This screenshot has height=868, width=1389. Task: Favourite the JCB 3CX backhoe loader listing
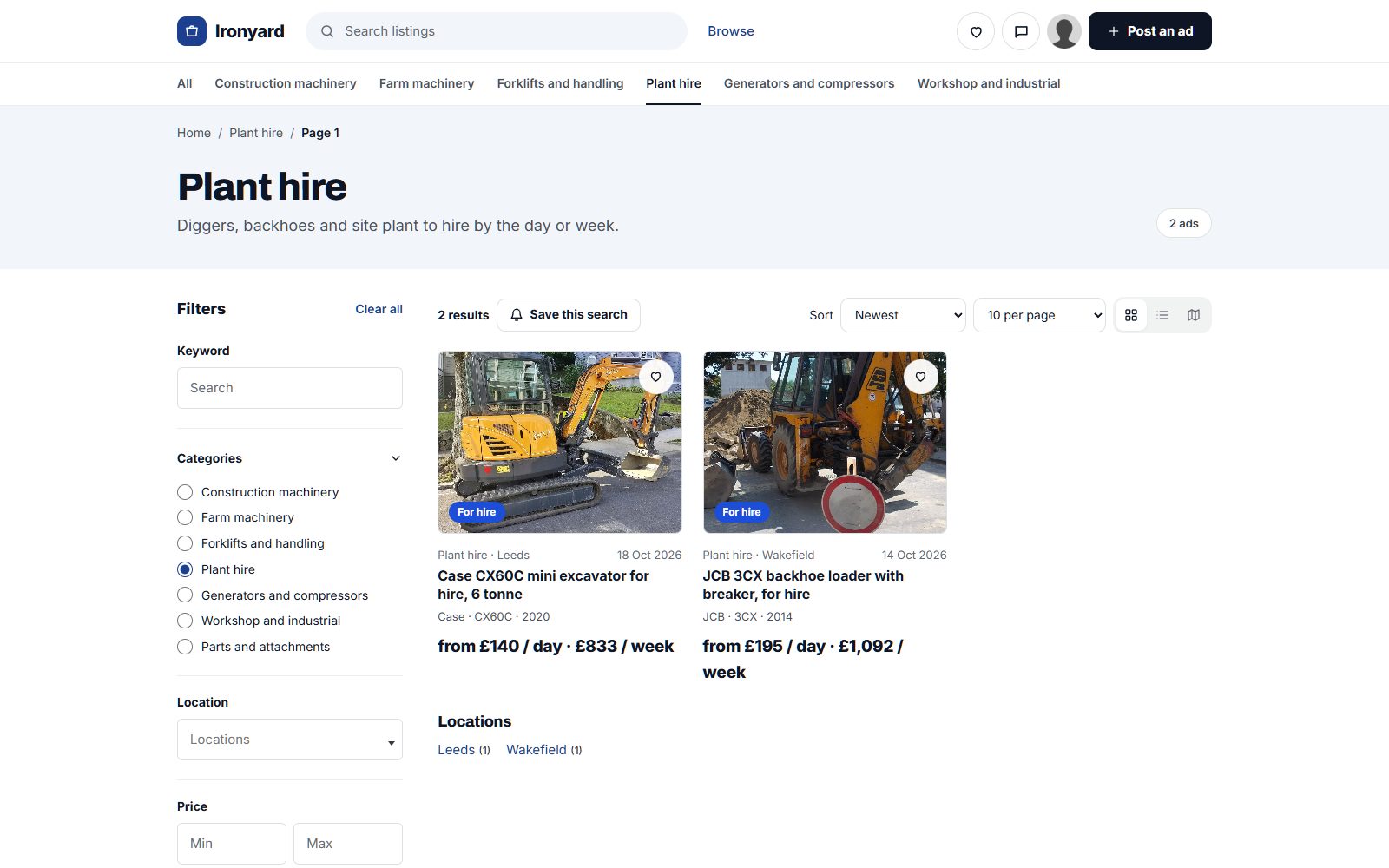point(920,377)
